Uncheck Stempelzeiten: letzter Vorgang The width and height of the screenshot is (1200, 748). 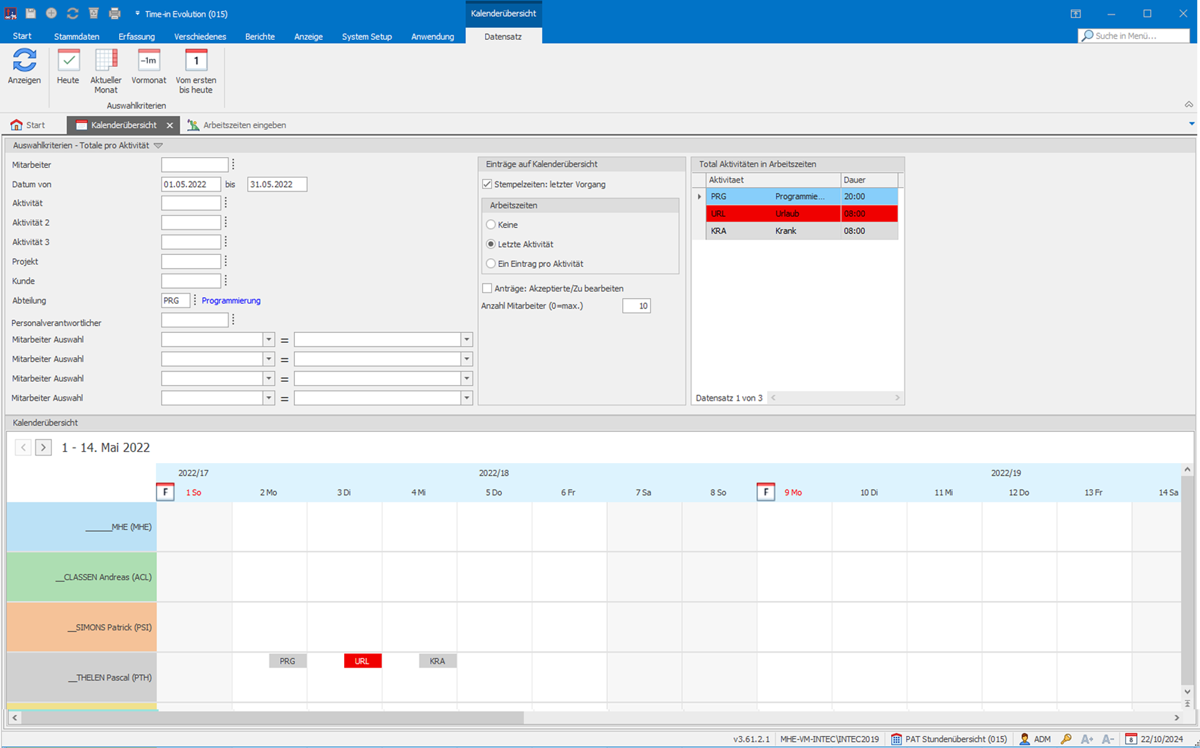click(487, 183)
